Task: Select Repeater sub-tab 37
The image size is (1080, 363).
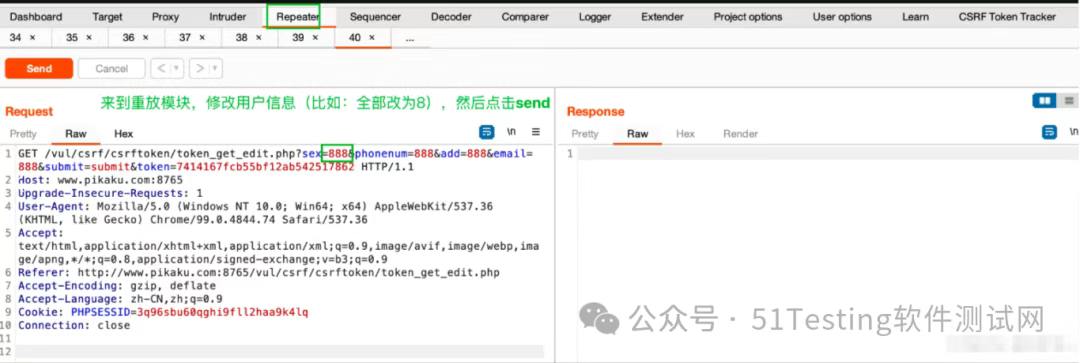Action: 185,38
